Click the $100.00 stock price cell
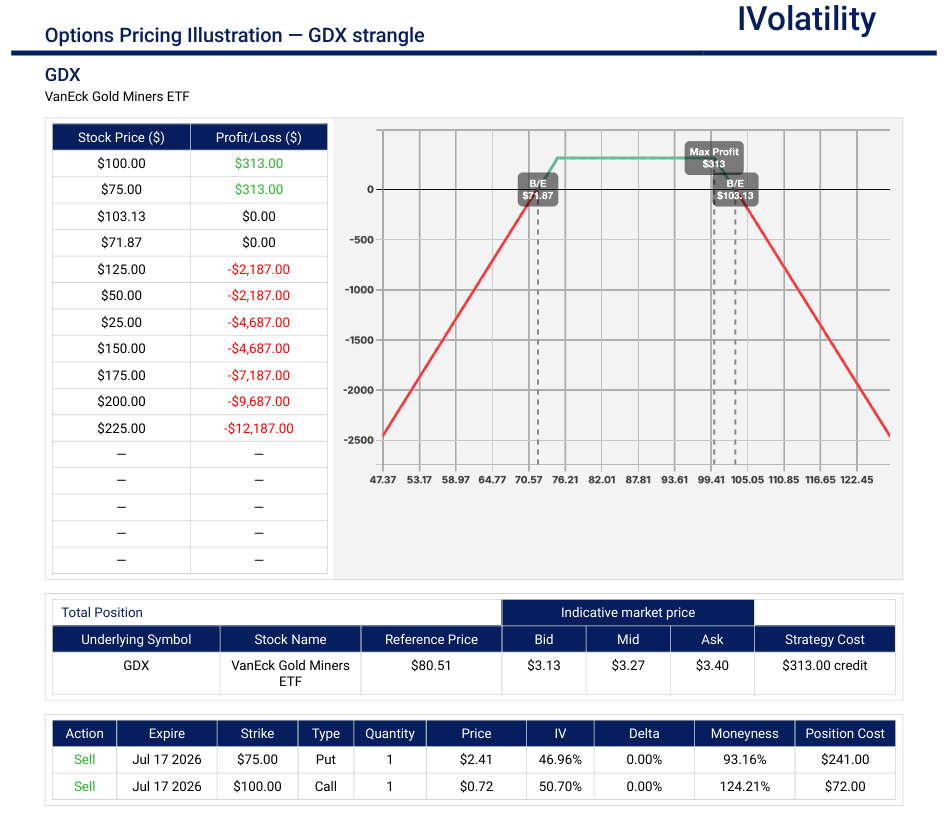The image size is (948, 813). tap(121, 163)
